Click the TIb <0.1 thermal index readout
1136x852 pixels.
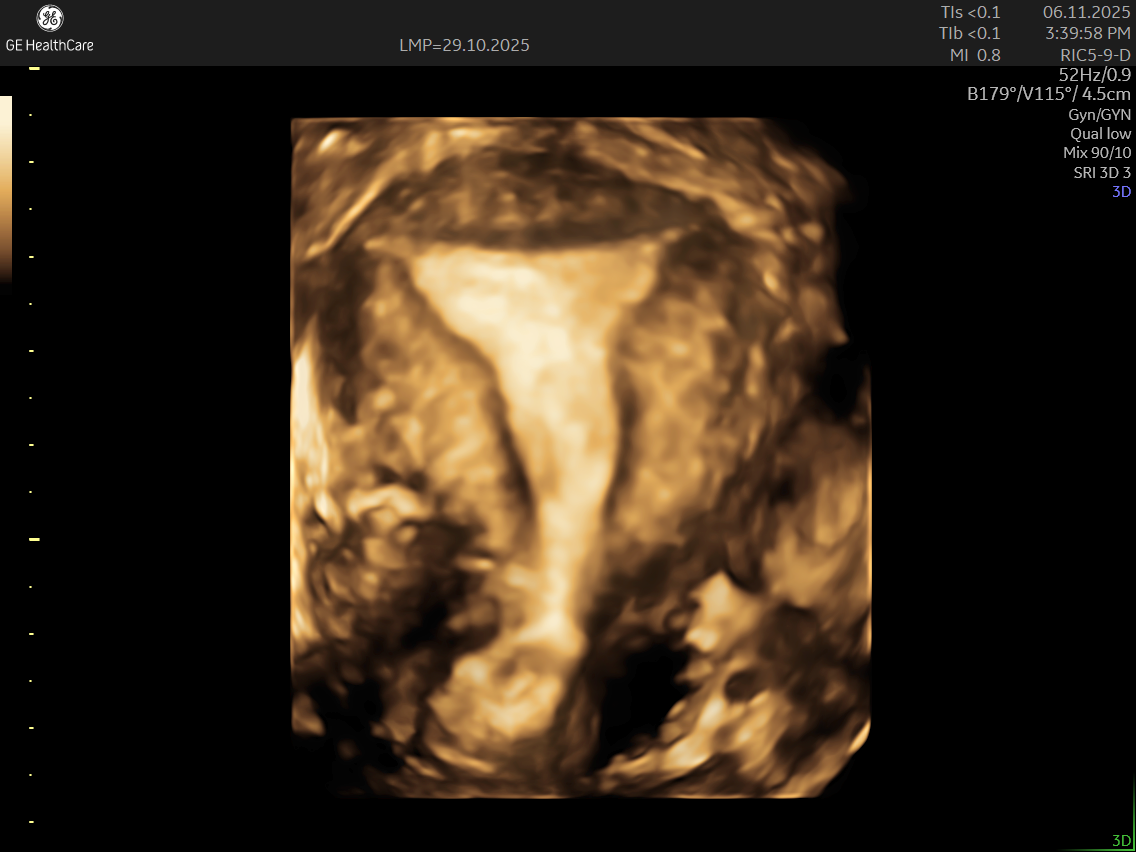pyautogui.click(x=970, y=33)
